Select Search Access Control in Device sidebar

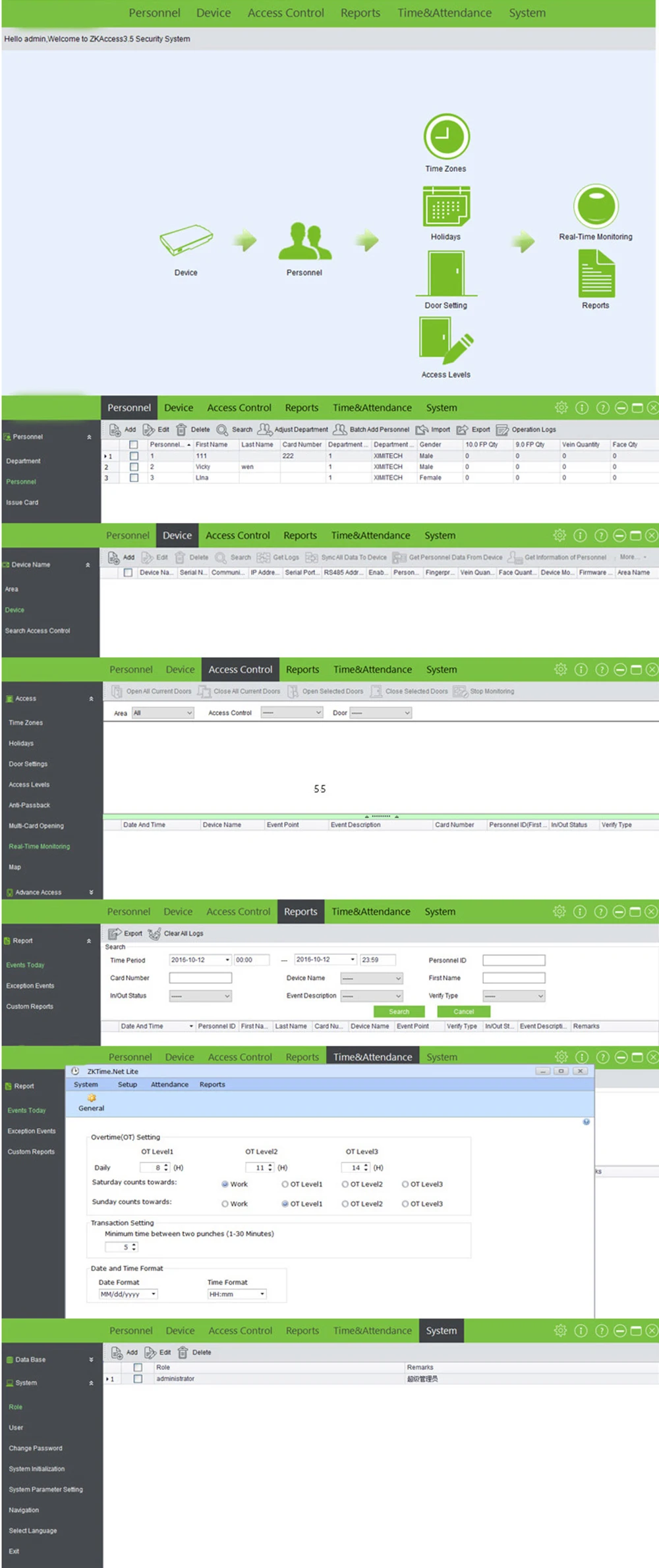click(x=38, y=631)
